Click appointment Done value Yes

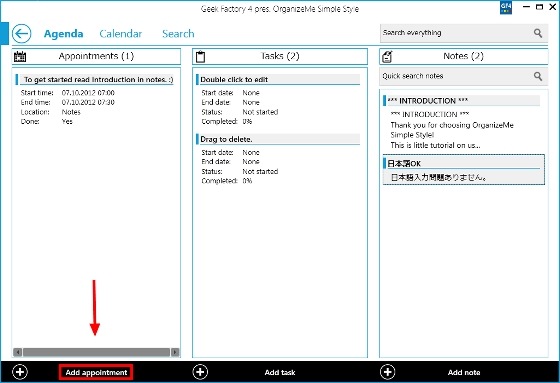click(67, 121)
